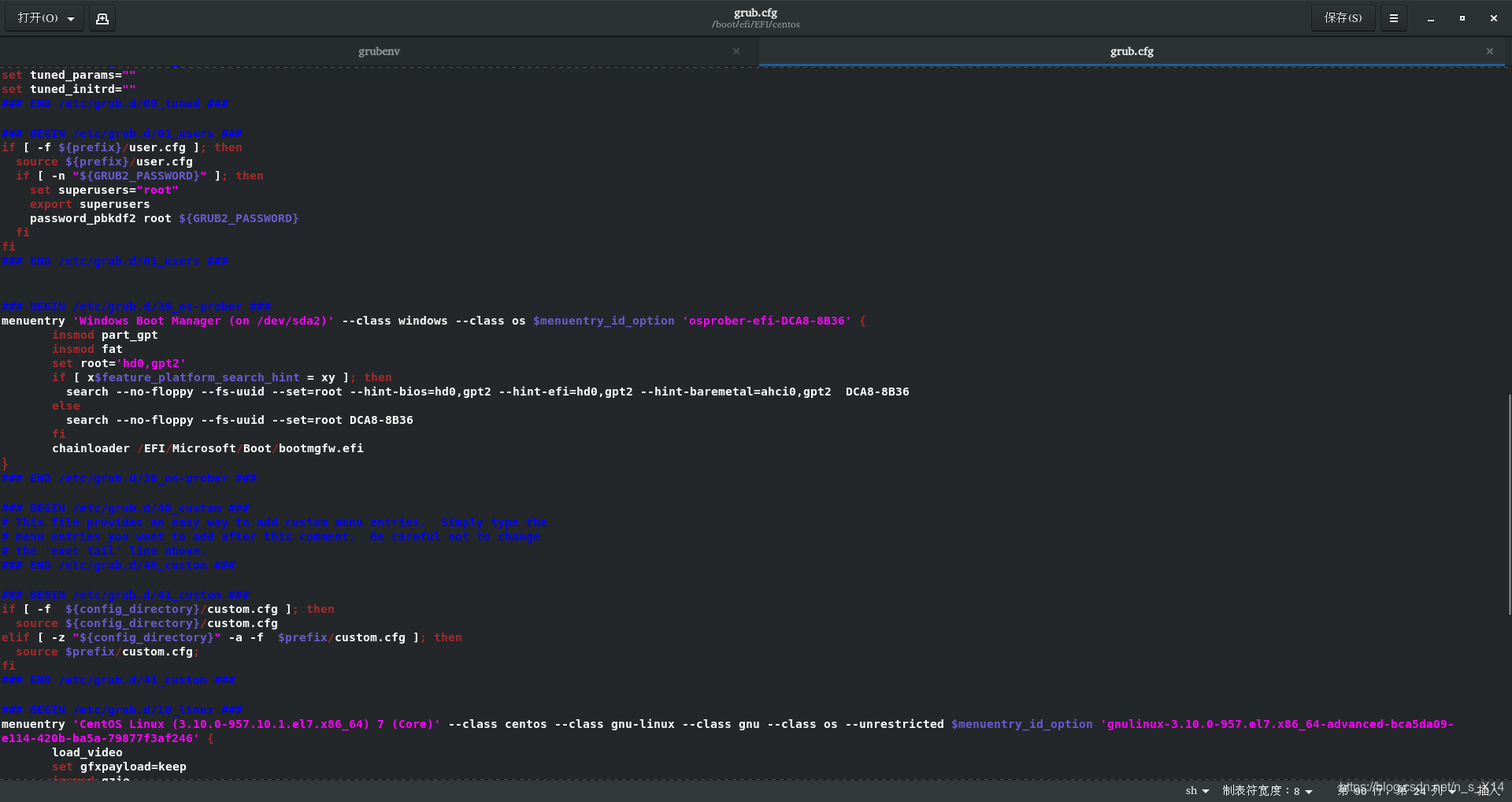
Task: Click '$menuentry_id_option' in Windows menuentry line
Action: click(604, 321)
